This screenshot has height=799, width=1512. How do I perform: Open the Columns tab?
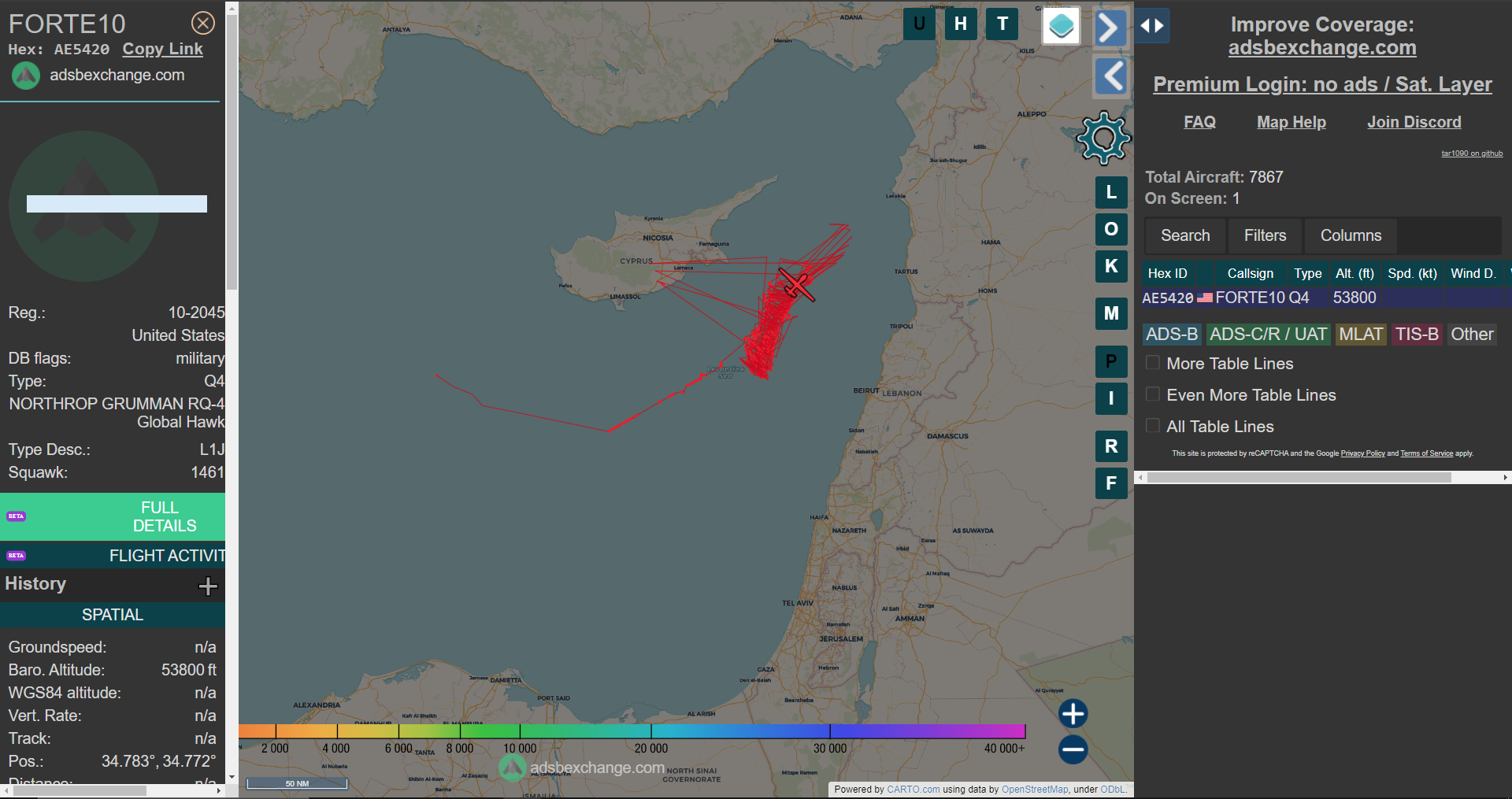click(1351, 235)
